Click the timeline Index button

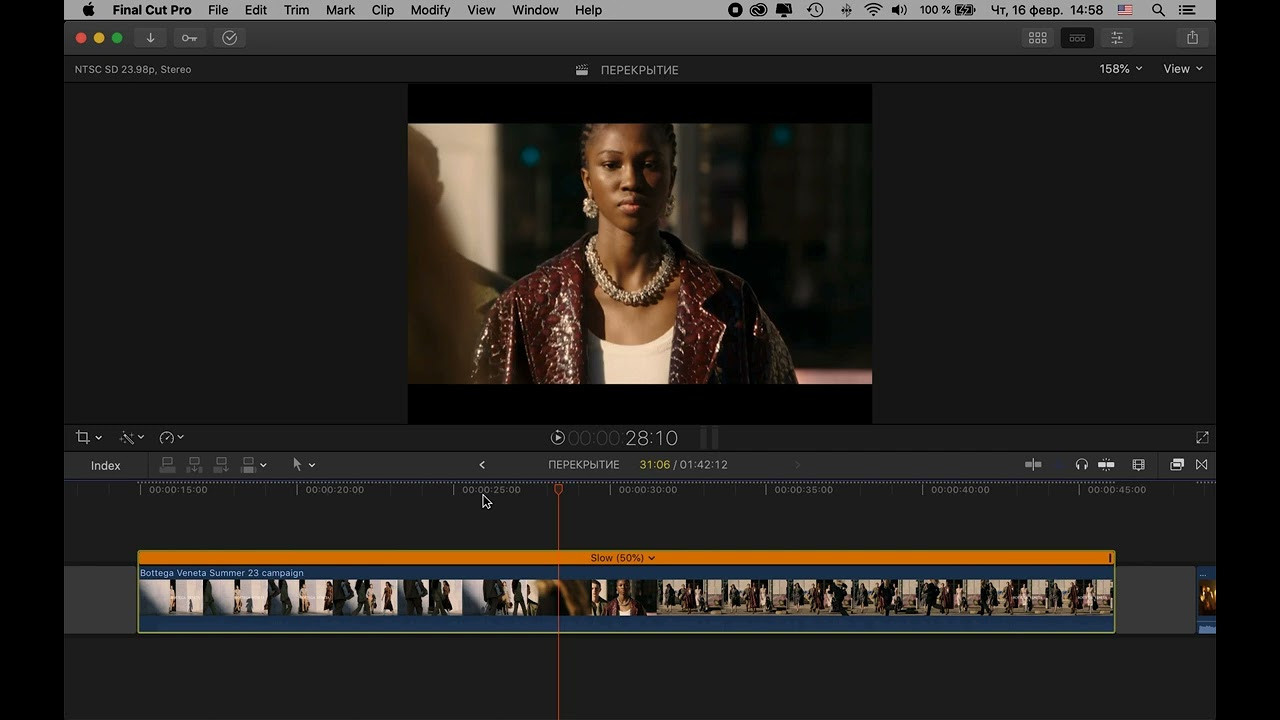tap(105, 466)
